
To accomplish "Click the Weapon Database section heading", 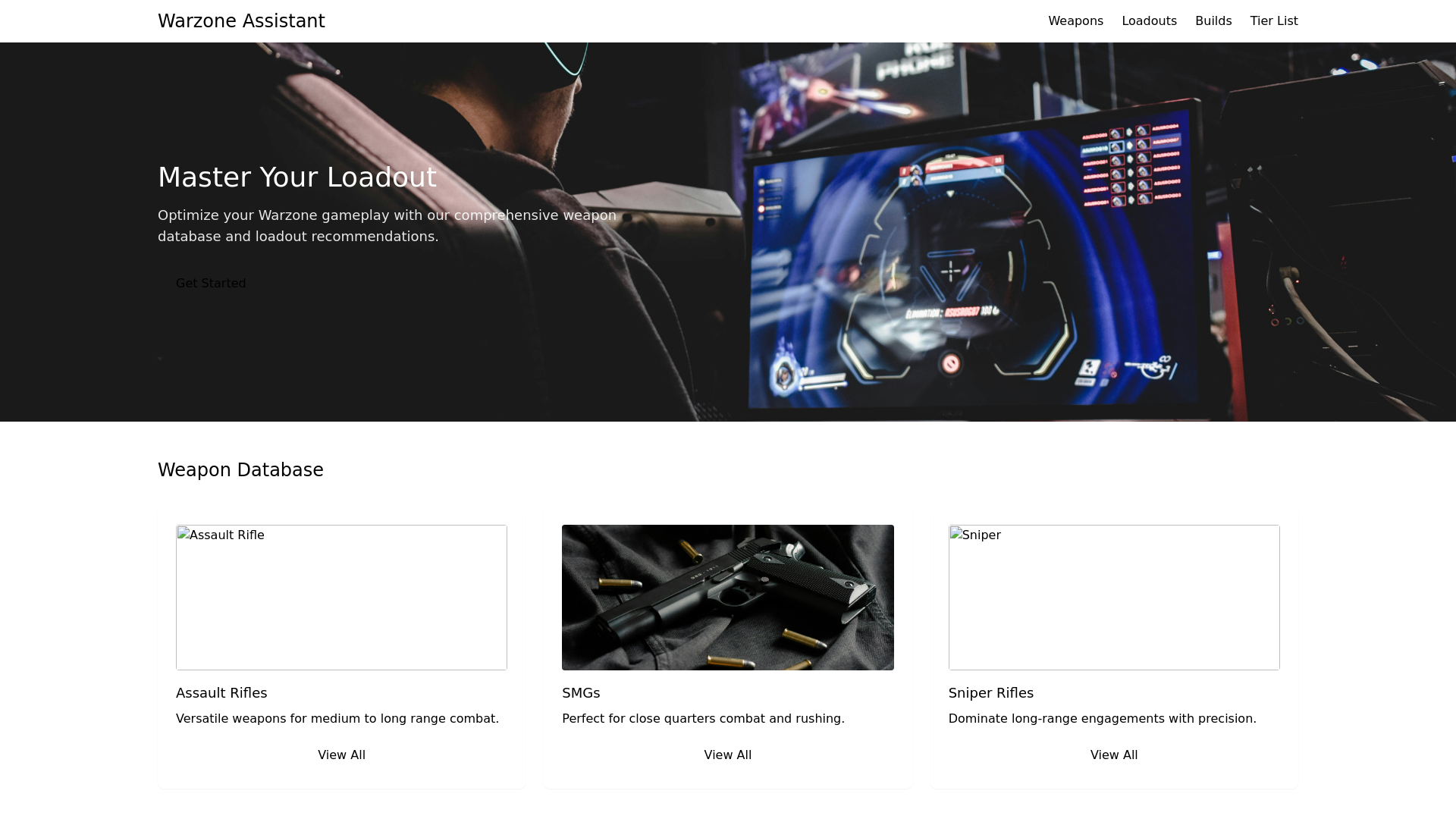I will [240, 469].
